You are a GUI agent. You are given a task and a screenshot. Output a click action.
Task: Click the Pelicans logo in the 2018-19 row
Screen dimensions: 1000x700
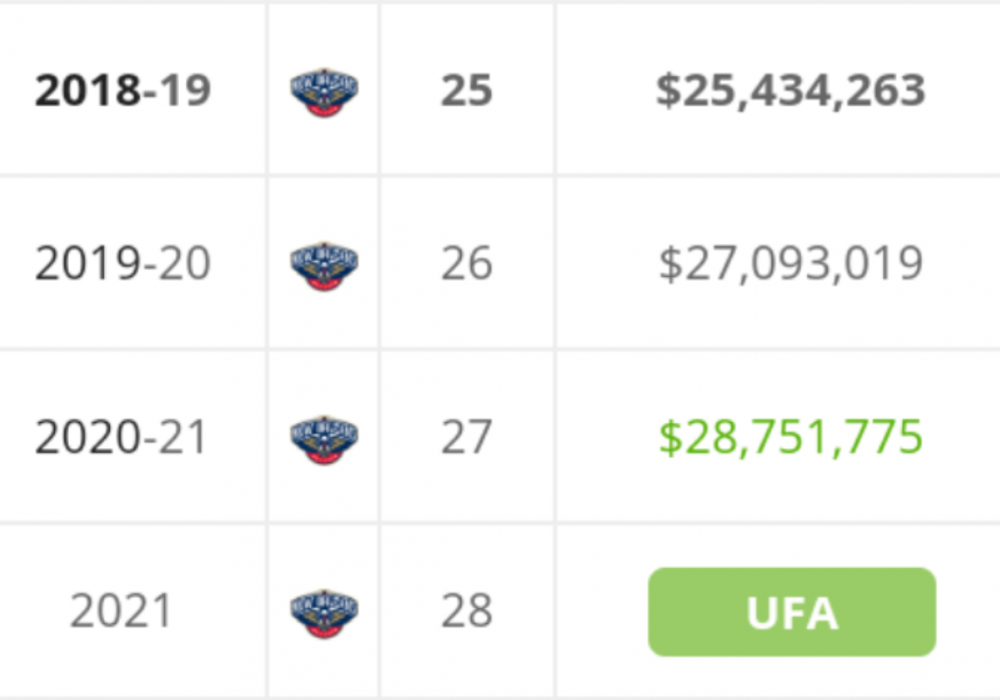point(323,92)
